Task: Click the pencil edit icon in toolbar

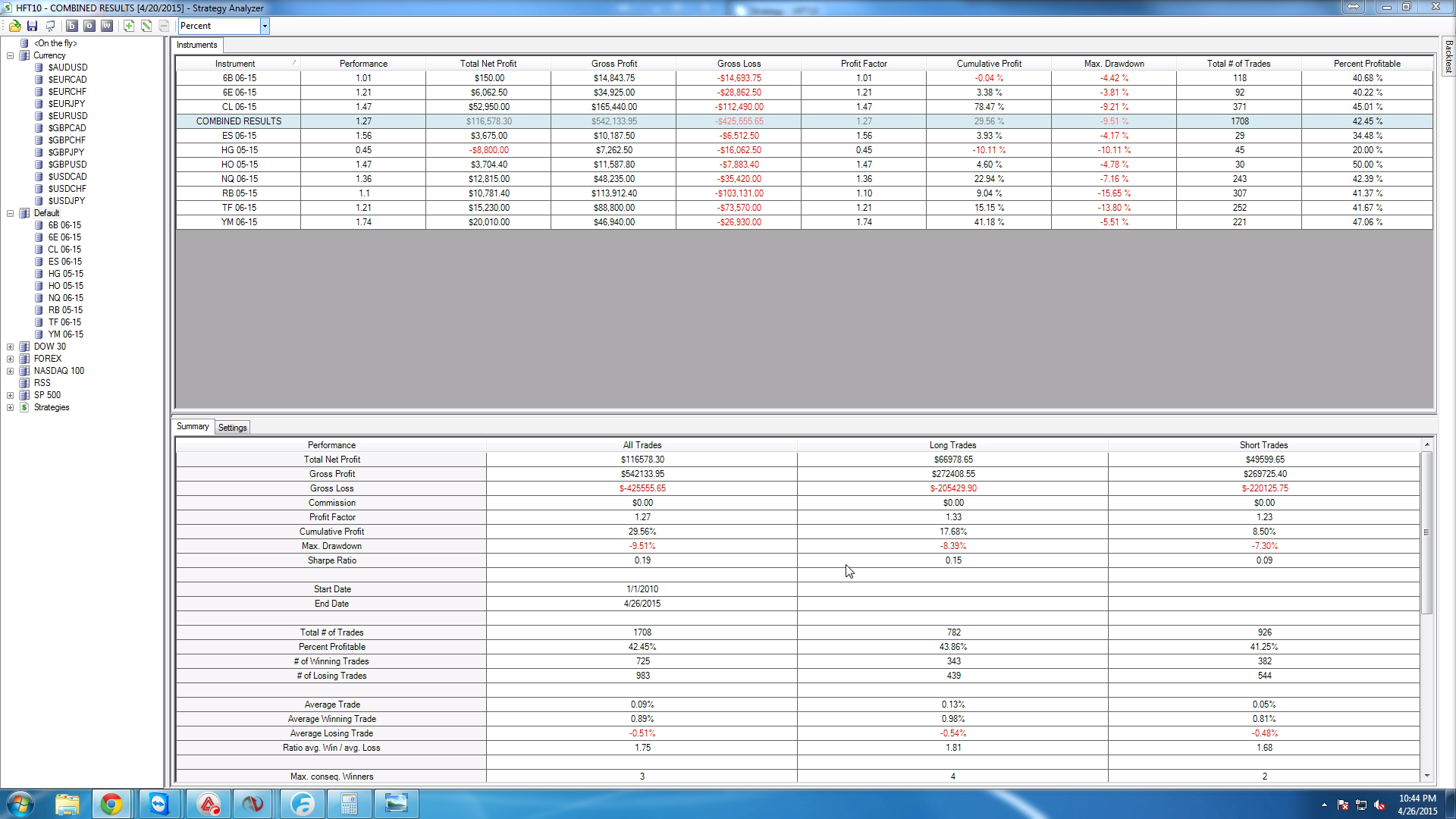Action: click(x=146, y=26)
